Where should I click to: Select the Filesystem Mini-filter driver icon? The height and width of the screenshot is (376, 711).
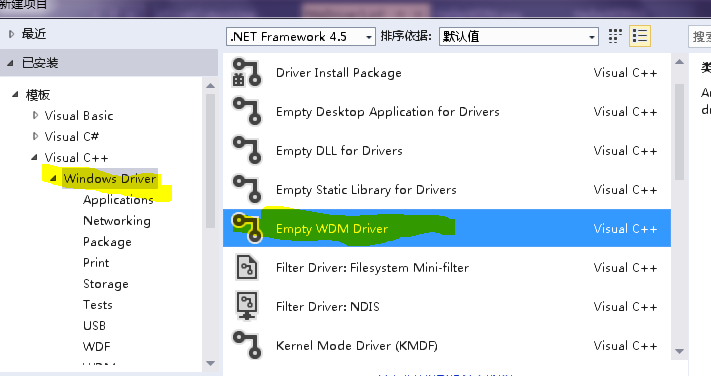(247, 268)
